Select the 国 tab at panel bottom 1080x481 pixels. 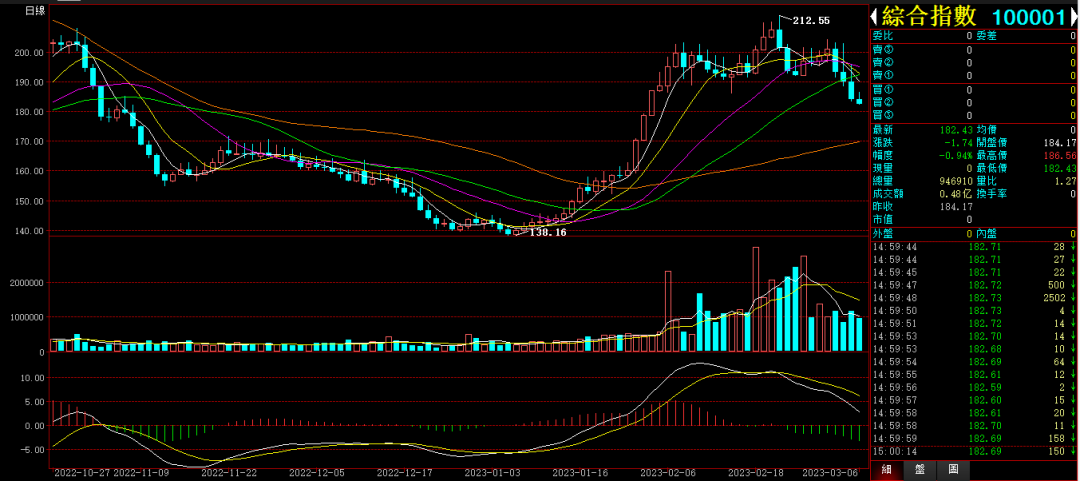tap(953, 469)
